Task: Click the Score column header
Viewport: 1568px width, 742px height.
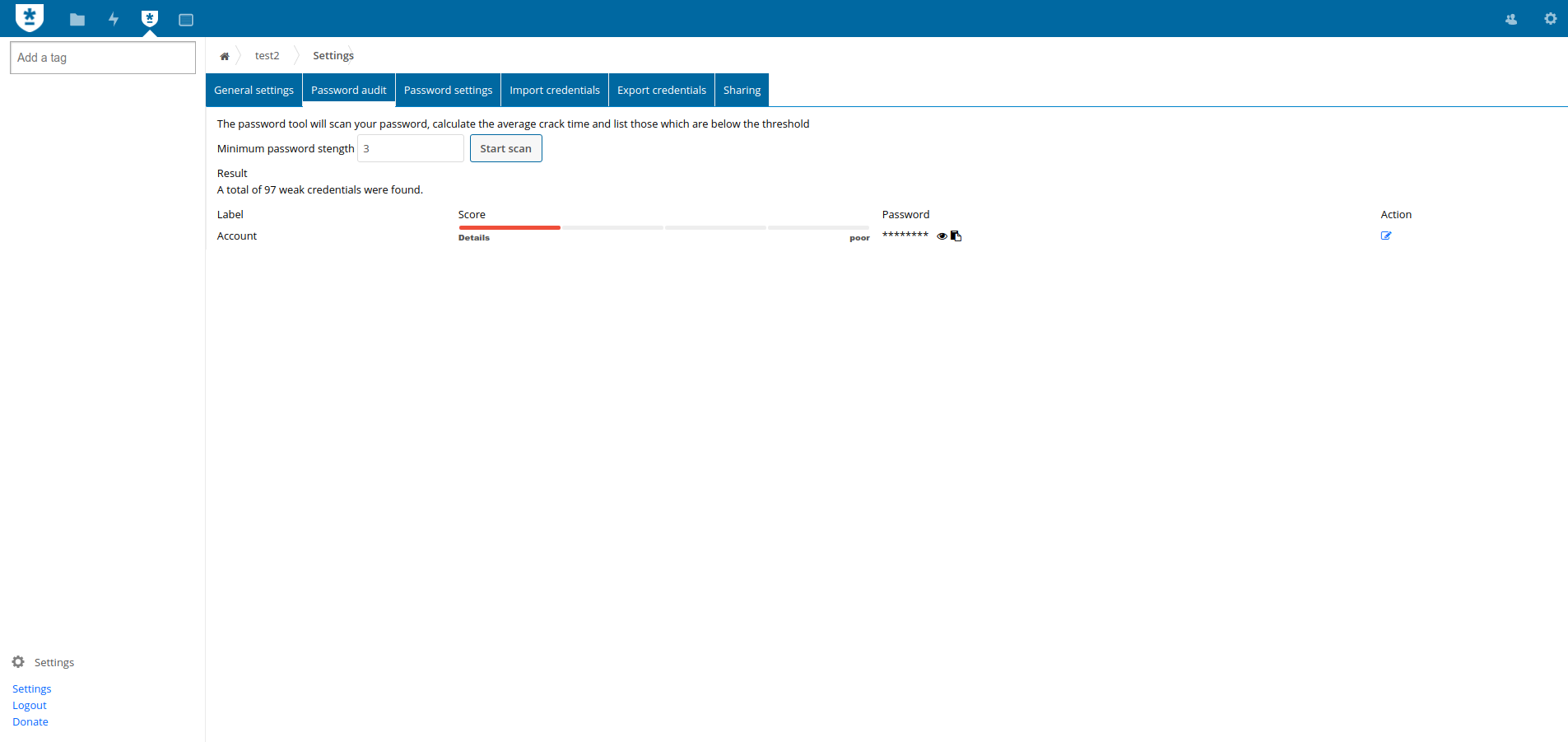Action: pyautogui.click(x=472, y=214)
